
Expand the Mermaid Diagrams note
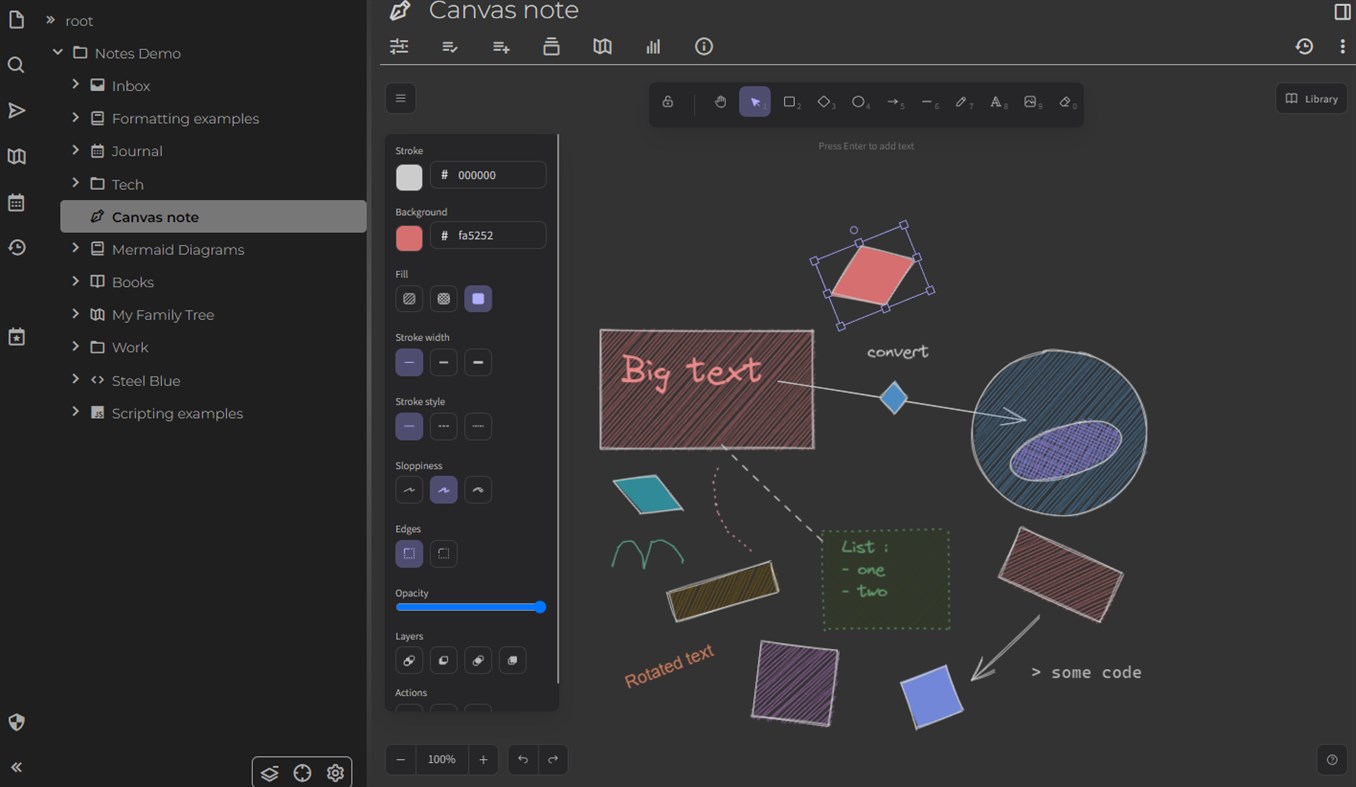pos(75,249)
